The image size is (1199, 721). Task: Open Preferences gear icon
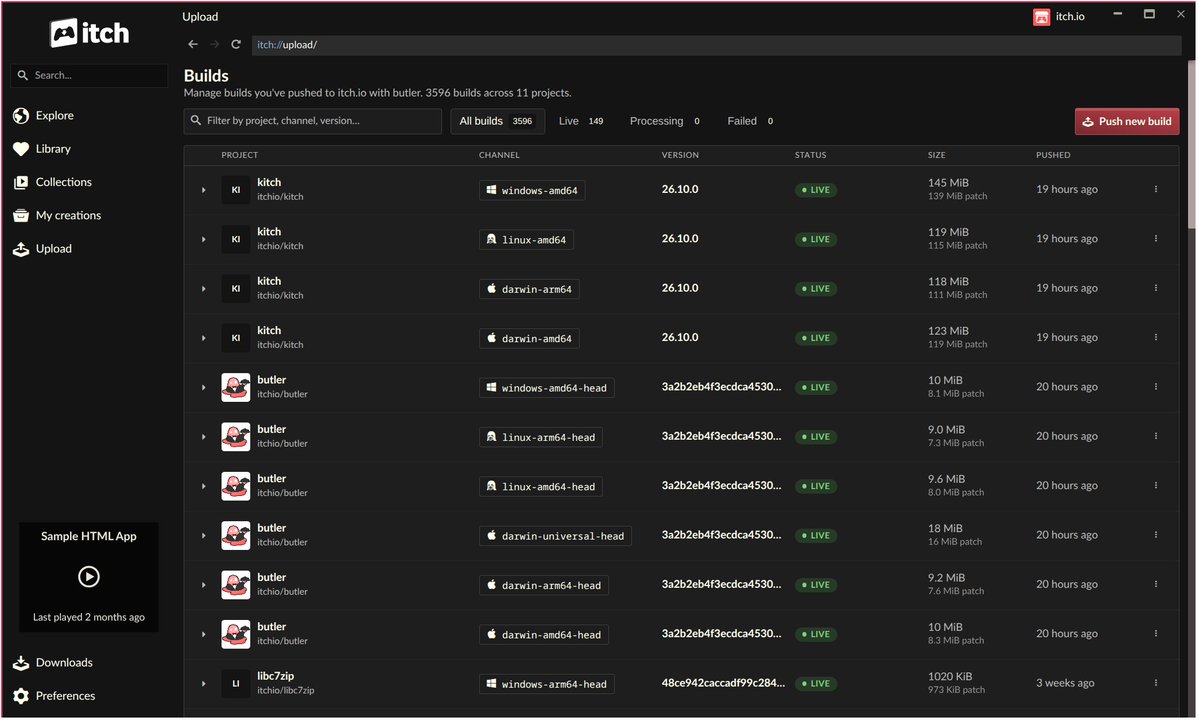(21, 697)
